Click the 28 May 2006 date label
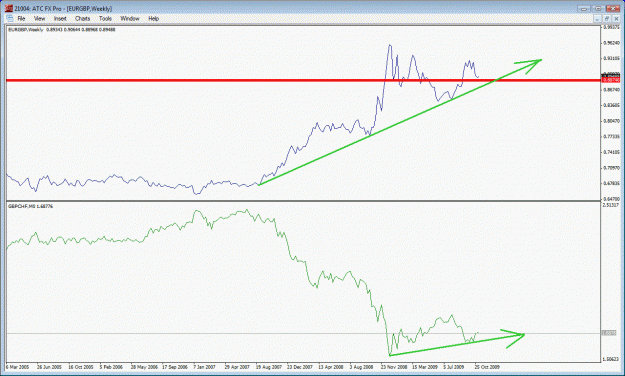The image size is (625, 376). 143,366
